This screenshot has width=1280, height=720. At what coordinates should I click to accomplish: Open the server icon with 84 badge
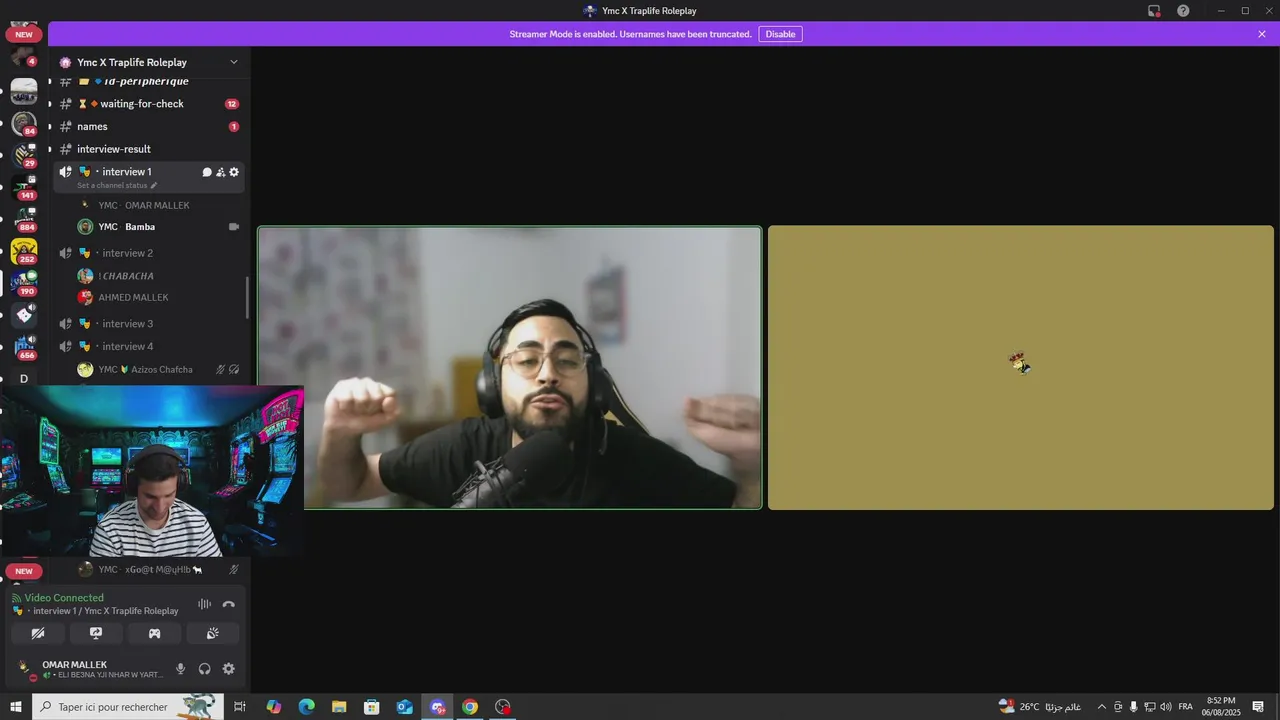24,123
